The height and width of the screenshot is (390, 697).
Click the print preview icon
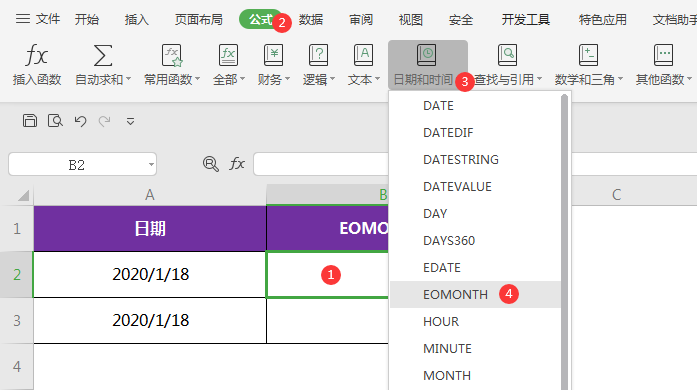pyautogui.click(x=55, y=121)
